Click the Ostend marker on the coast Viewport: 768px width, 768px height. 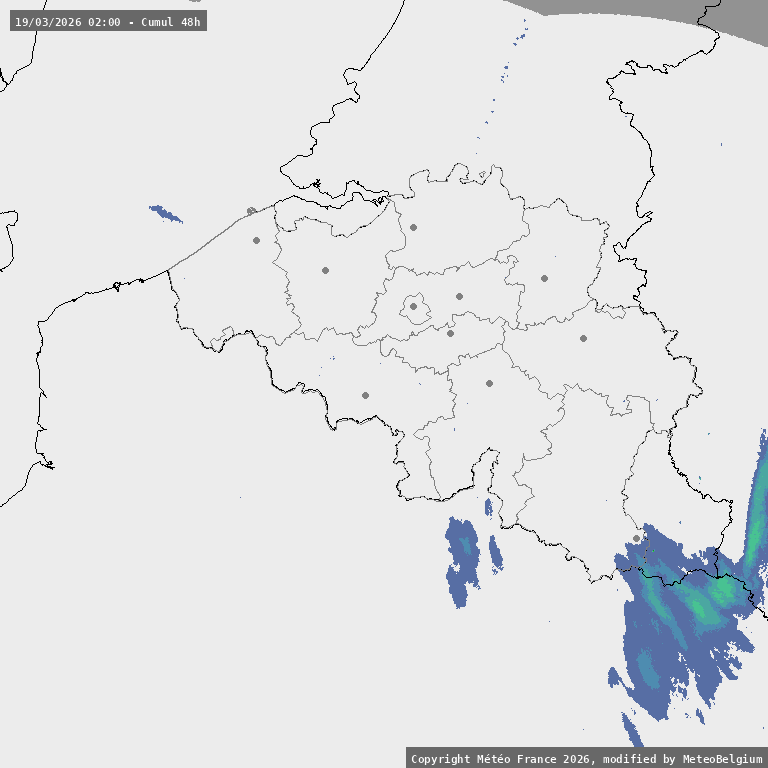[251, 211]
